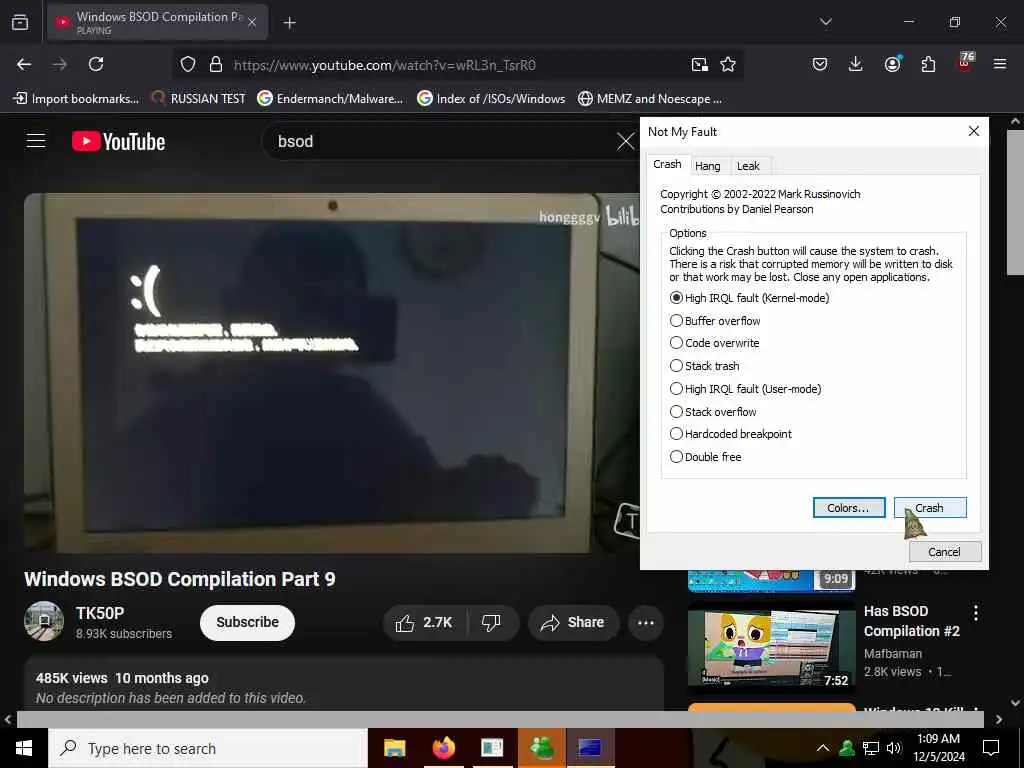Open the extensions puzzle icon

(x=928, y=64)
